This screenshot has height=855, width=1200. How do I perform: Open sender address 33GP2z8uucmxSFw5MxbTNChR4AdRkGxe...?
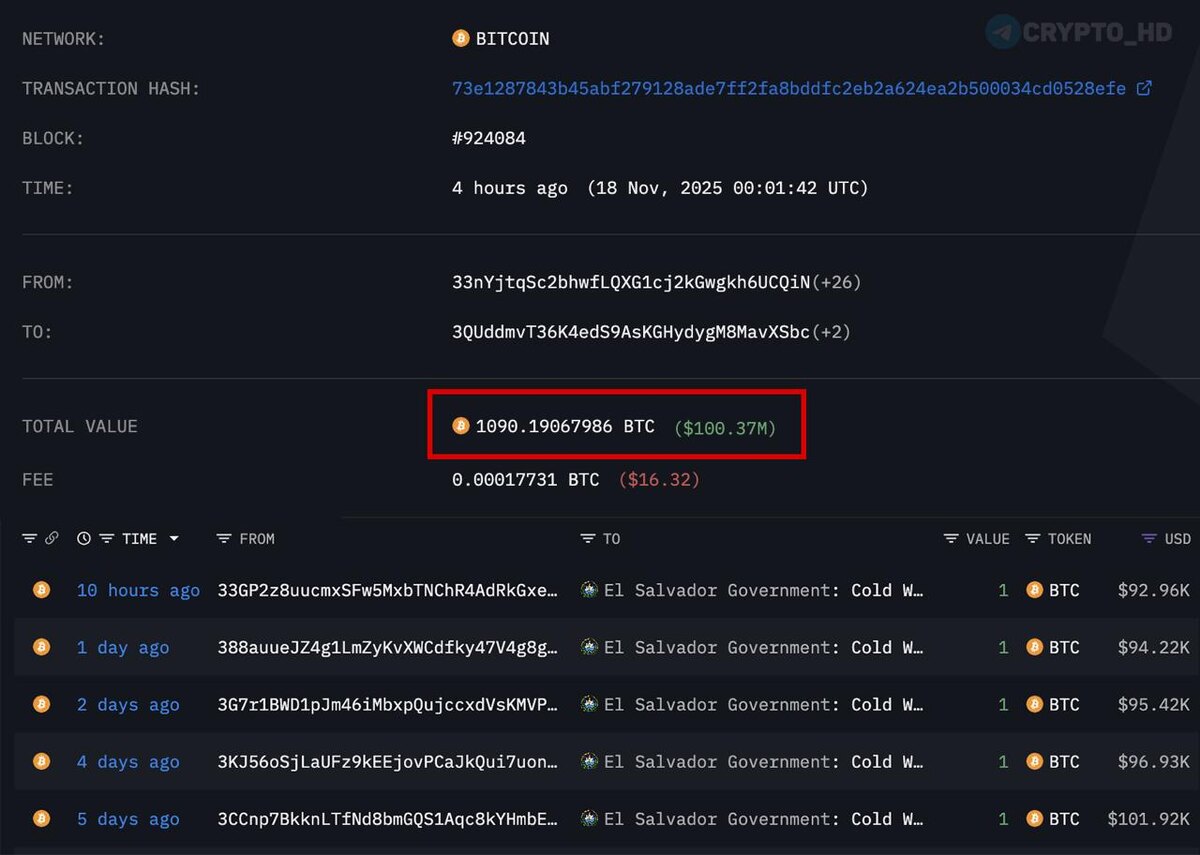[388, 590]
